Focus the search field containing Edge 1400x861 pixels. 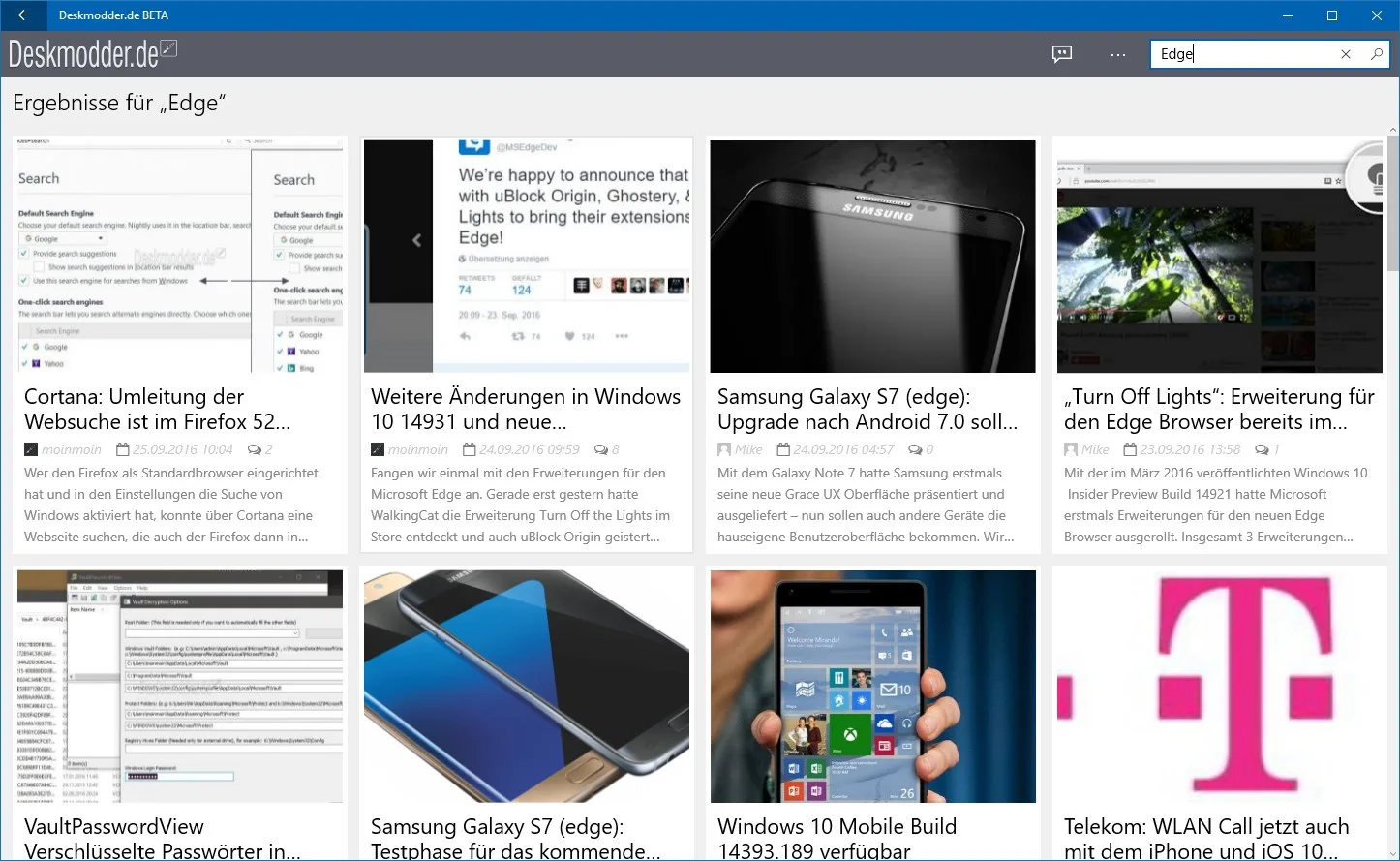[x=1246, y=54]
